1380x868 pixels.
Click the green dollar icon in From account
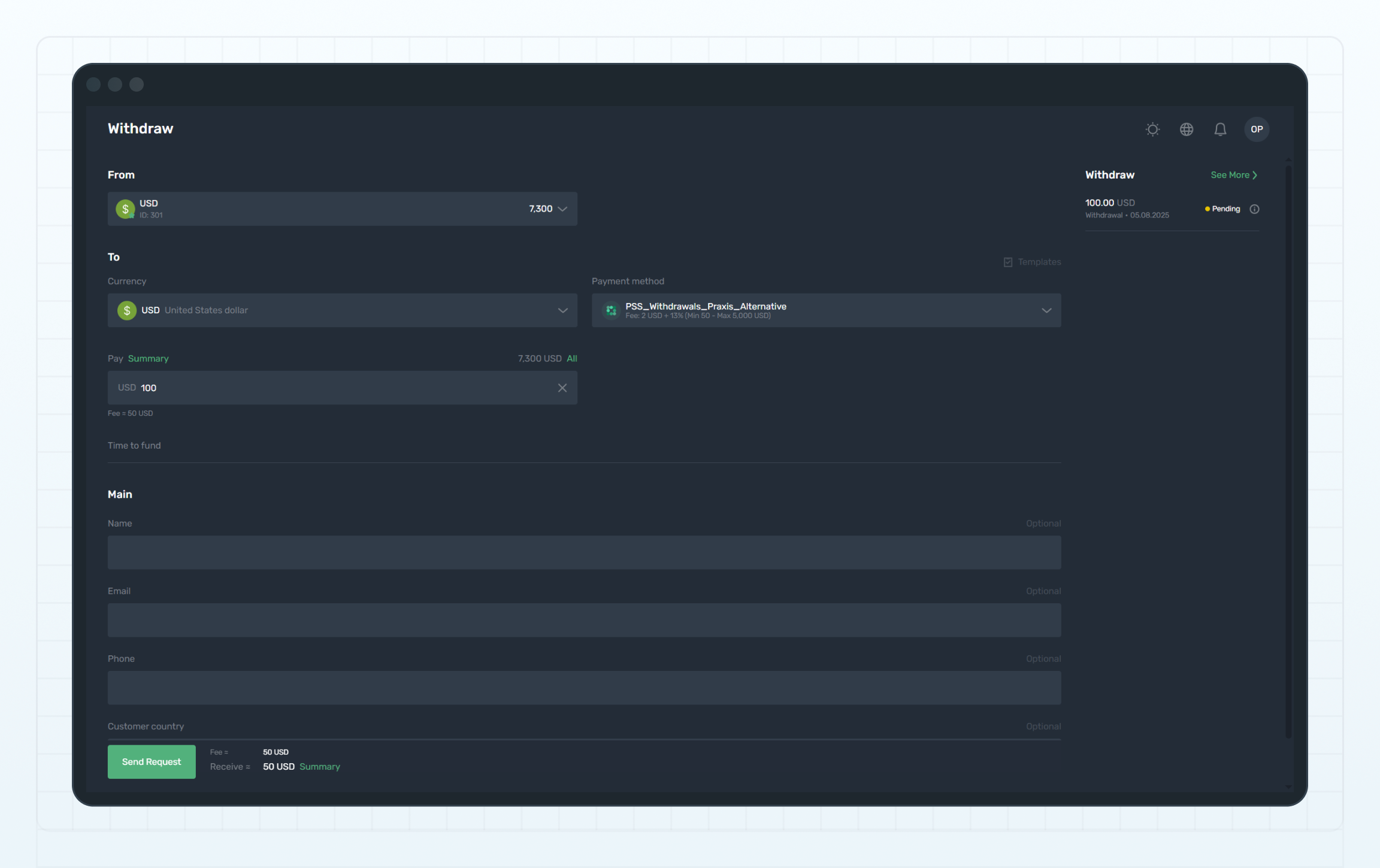(125, 209)
